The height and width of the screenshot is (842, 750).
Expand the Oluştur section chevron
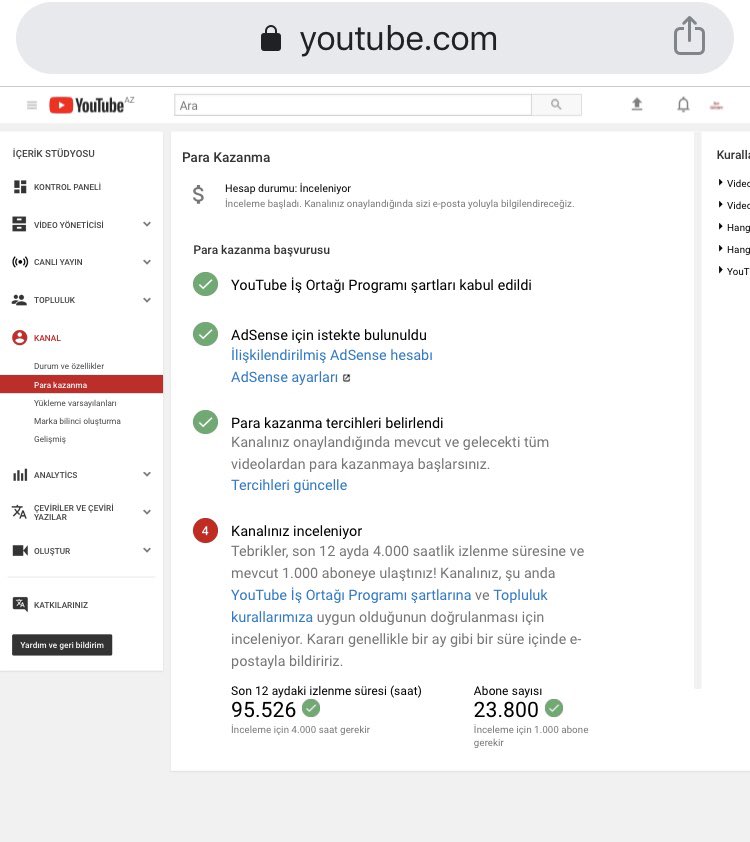[x=147, y=550]
